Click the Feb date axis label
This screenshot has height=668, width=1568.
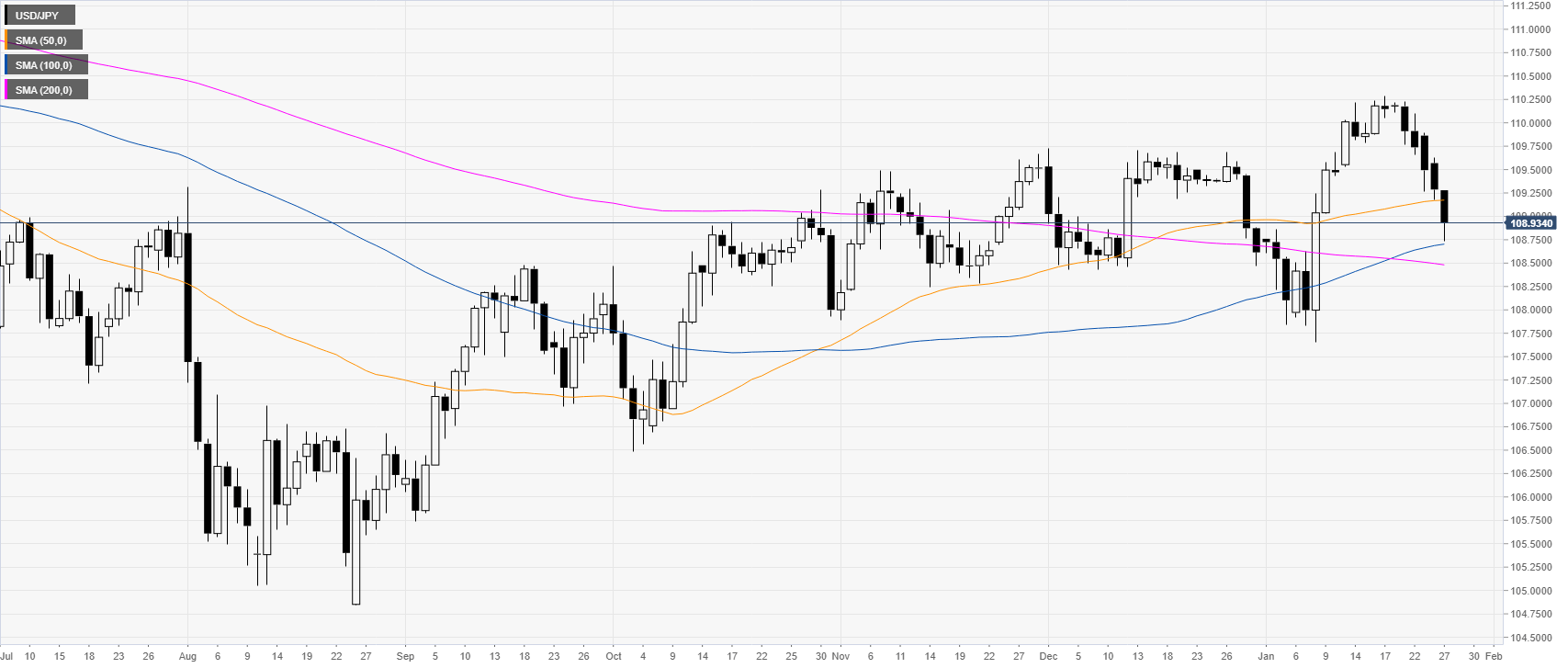click(1493, 656)
